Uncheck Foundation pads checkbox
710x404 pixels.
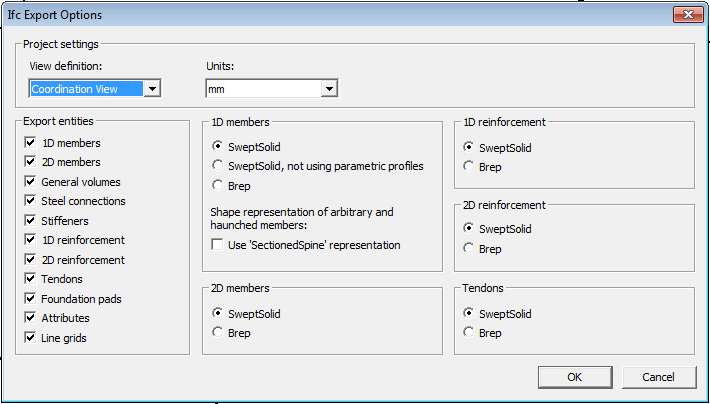30,299
